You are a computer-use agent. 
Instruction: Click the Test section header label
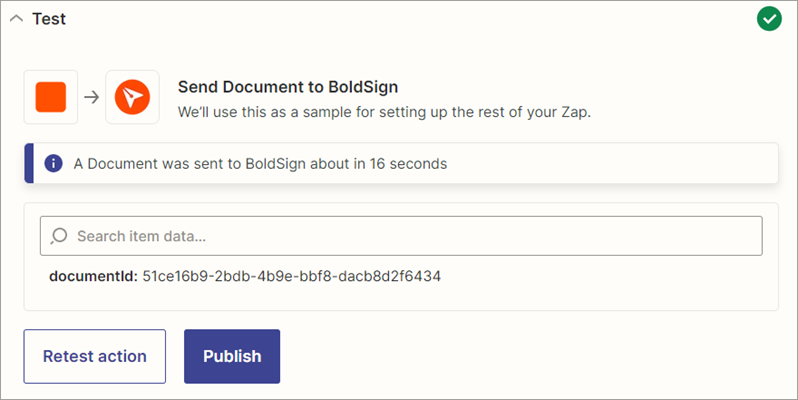[x=49, y=19]
